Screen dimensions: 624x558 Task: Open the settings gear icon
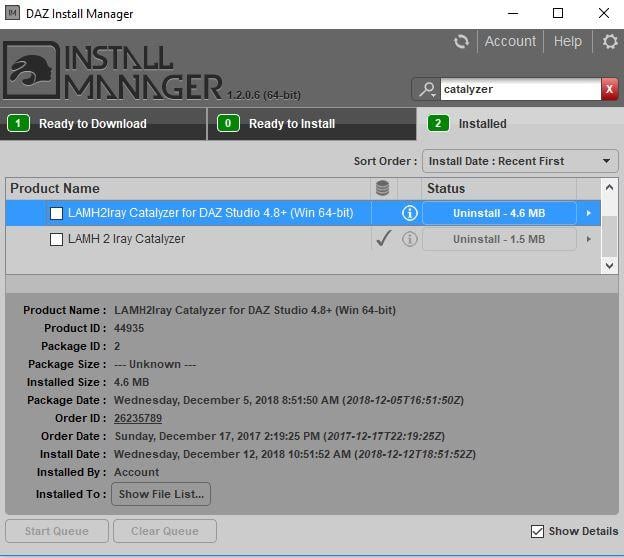tap(610, 41)
